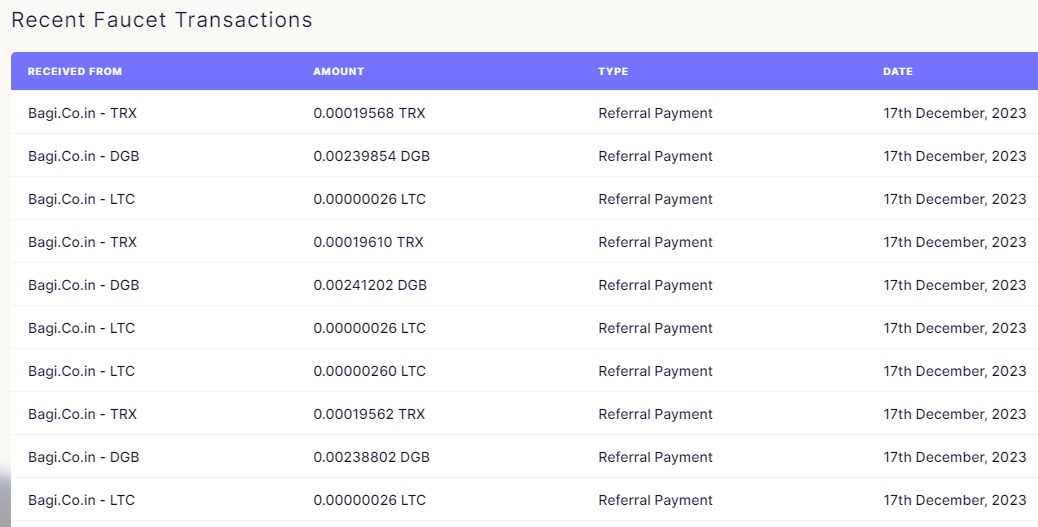This screenshot has width=1038, height=527.
Task: Select the date in the 0.00000260 LTC row
Action: click(x=955, y=371)
